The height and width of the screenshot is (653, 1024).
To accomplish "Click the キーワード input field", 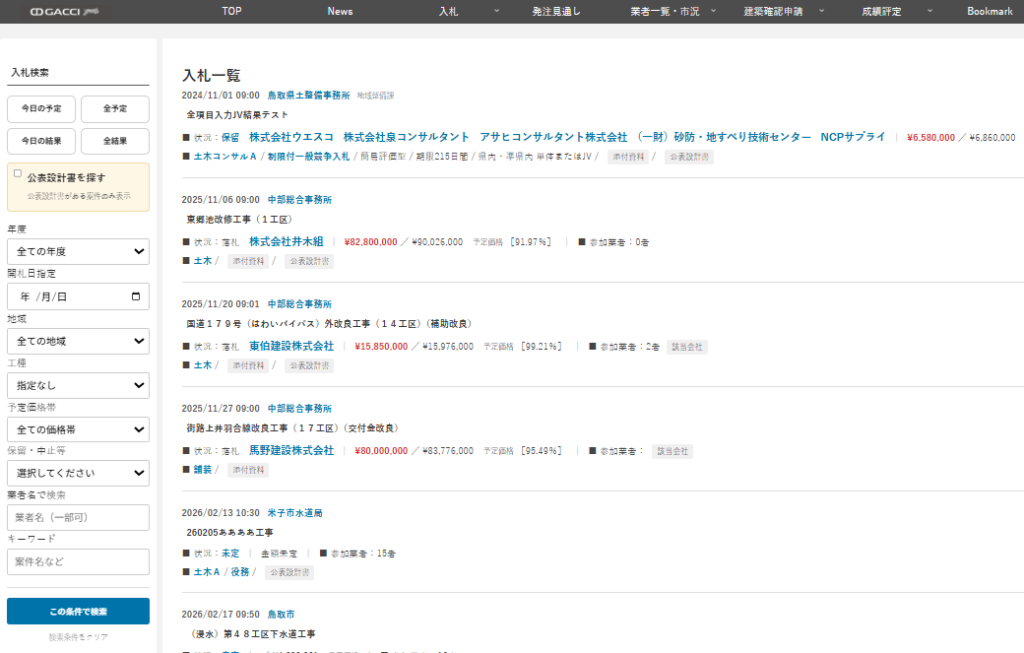I will pyautogui.click(x=78, y=561).
